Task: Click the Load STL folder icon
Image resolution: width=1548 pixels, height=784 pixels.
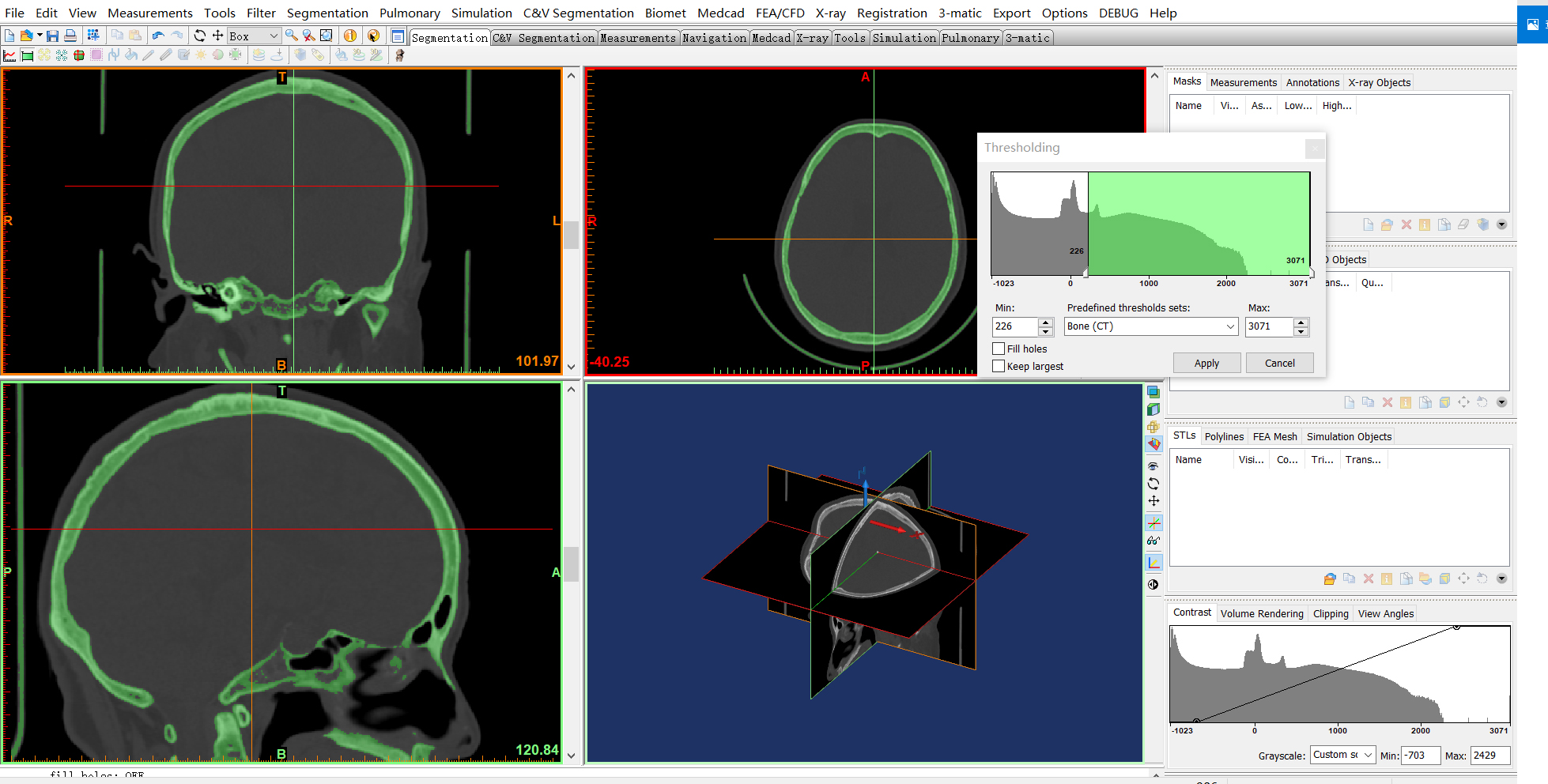Action: 1330,579
